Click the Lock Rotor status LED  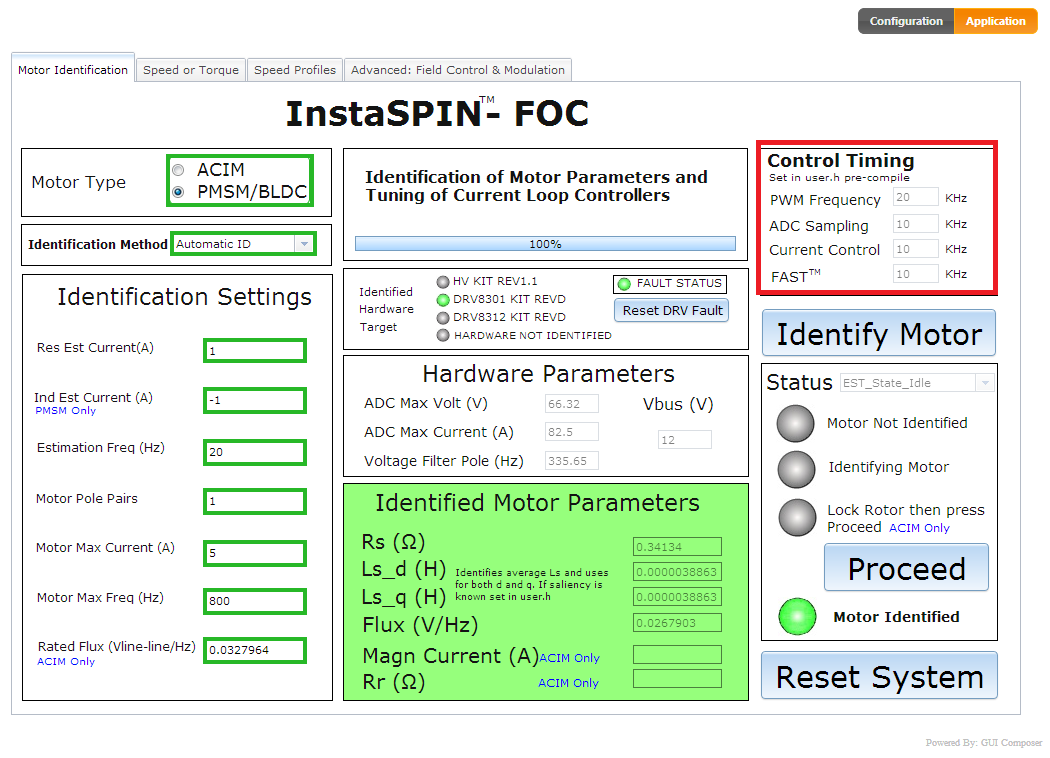(x=797, y=518)
